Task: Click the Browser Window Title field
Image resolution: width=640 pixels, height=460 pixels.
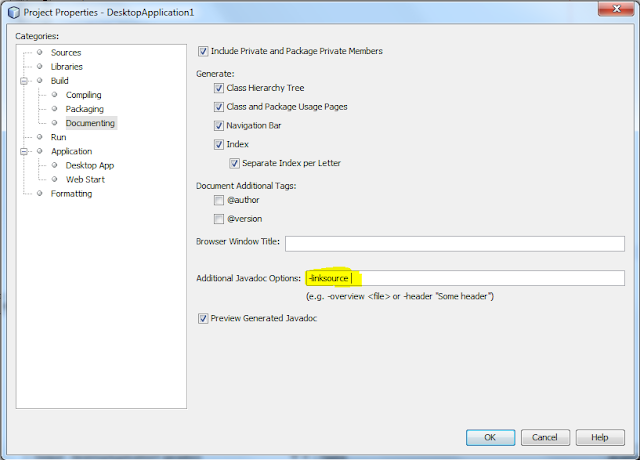Action: 455,244
